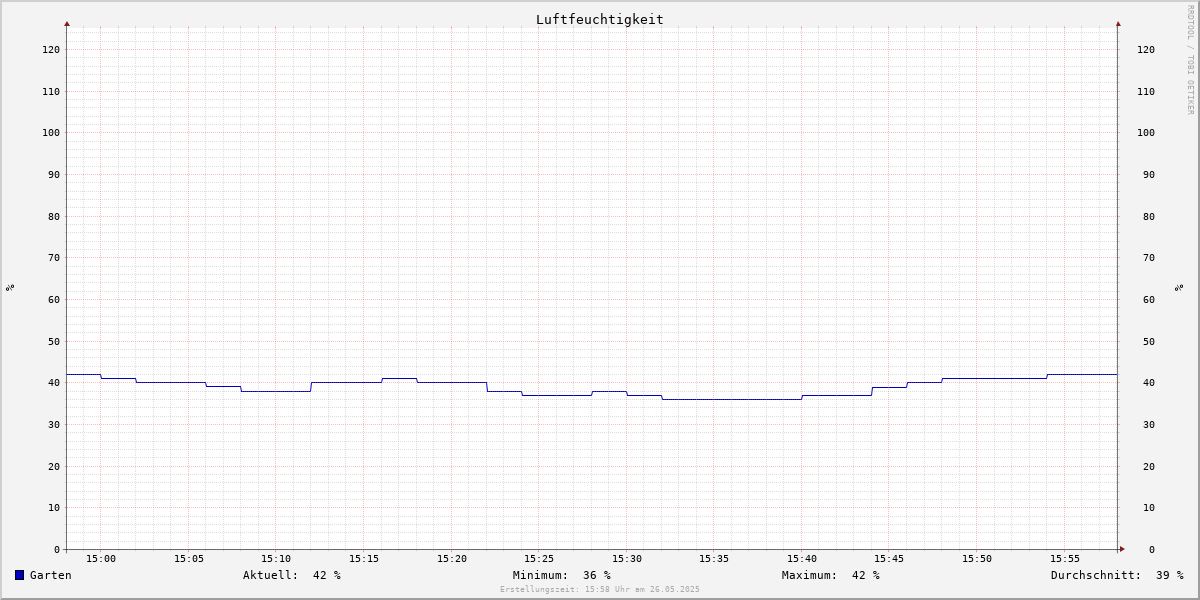Viewport: 1200px width, 600px height.
Task: Select the Aktuell: 42 % value
Action: 292,575
